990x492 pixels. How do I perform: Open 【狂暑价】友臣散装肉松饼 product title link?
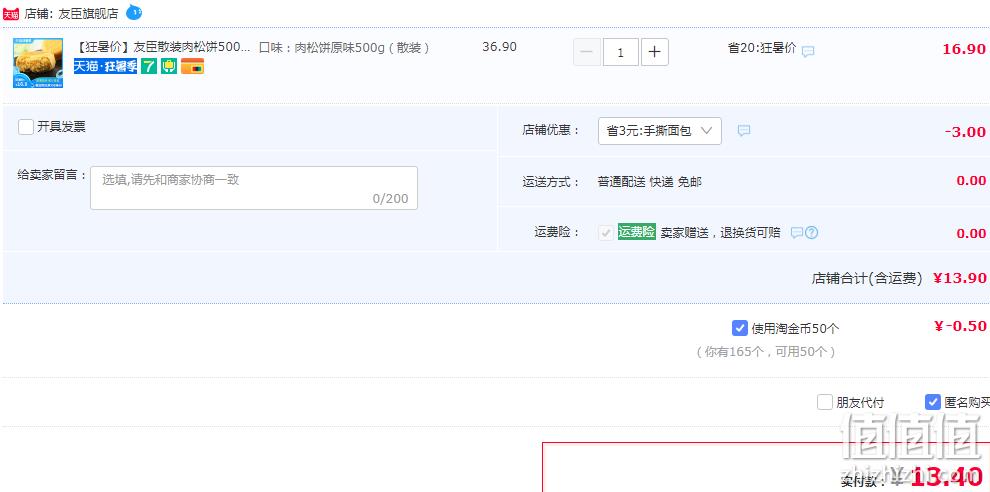coord(163,47)
